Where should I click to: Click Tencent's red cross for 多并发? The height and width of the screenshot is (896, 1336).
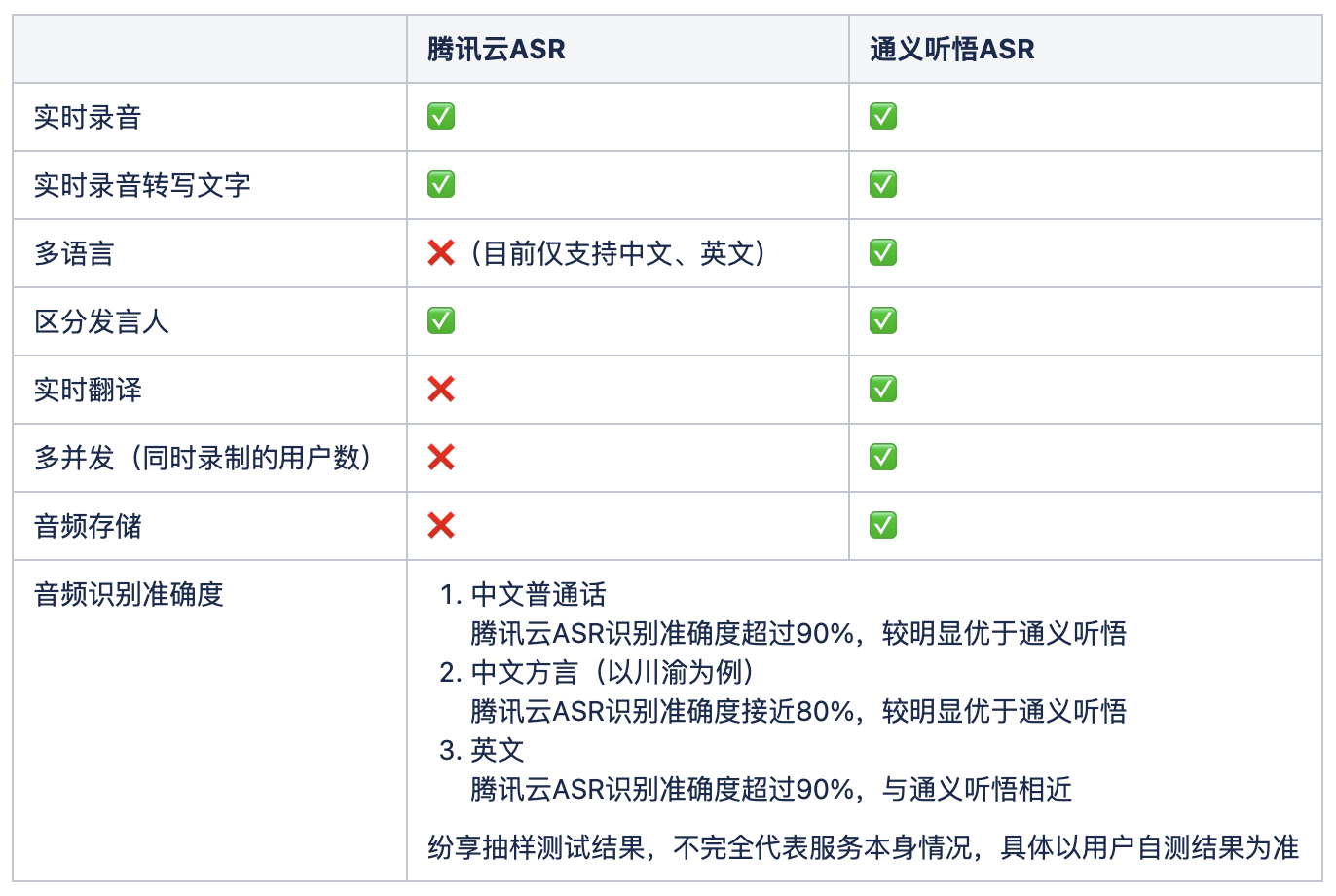(x=441, y=458)
